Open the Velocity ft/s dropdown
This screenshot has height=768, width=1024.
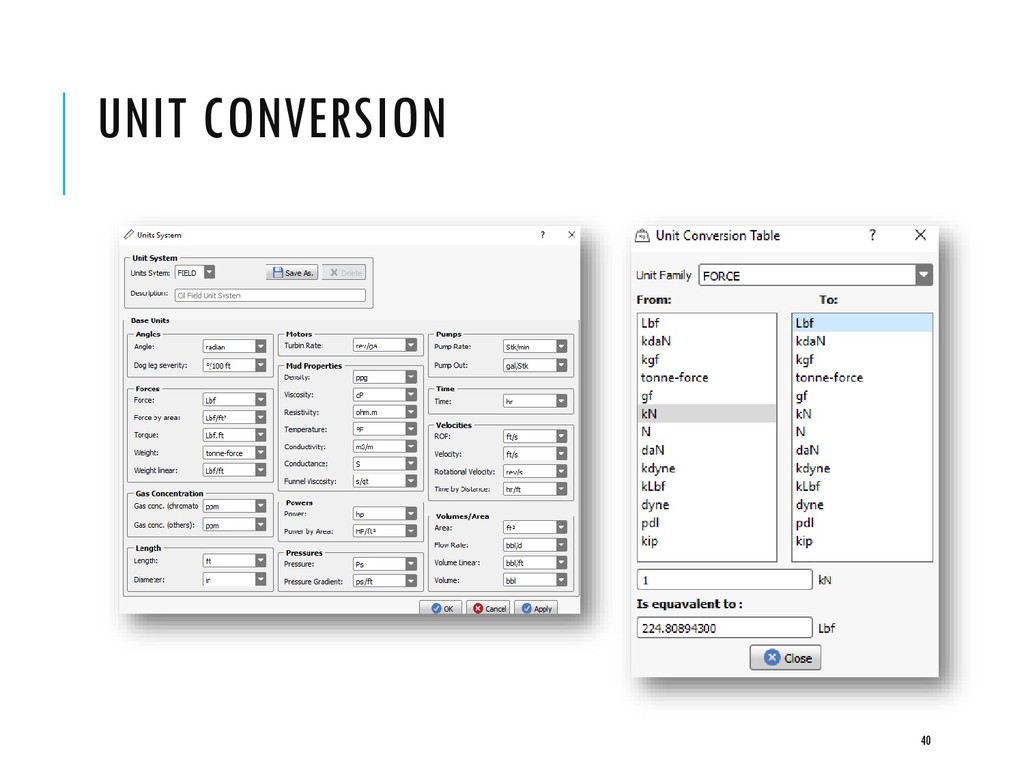(561, 454)
